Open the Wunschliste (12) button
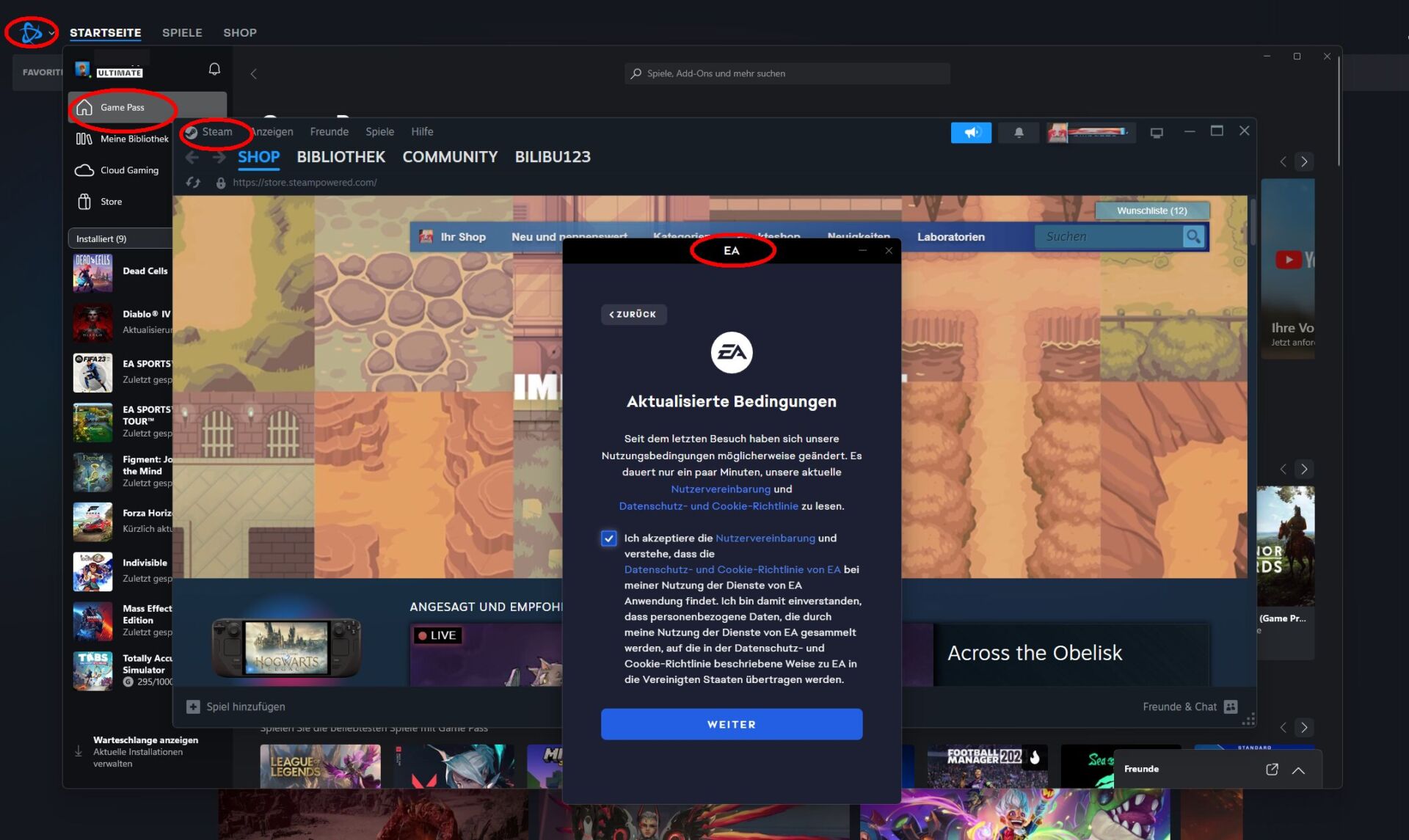Screen dimensions: 1409x840 (1151, 211)
